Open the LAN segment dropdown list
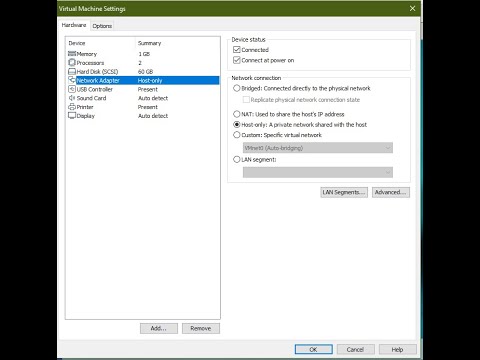Viewport: 480px width, 360px height. (x=318, y=172)
